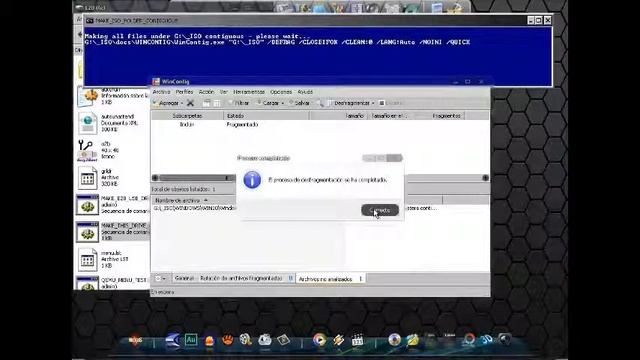Image resolution: width=640 pixels, height=360 pixels.
Task: Open the 3D app icon in dock
Action: [x=486, y=340]
